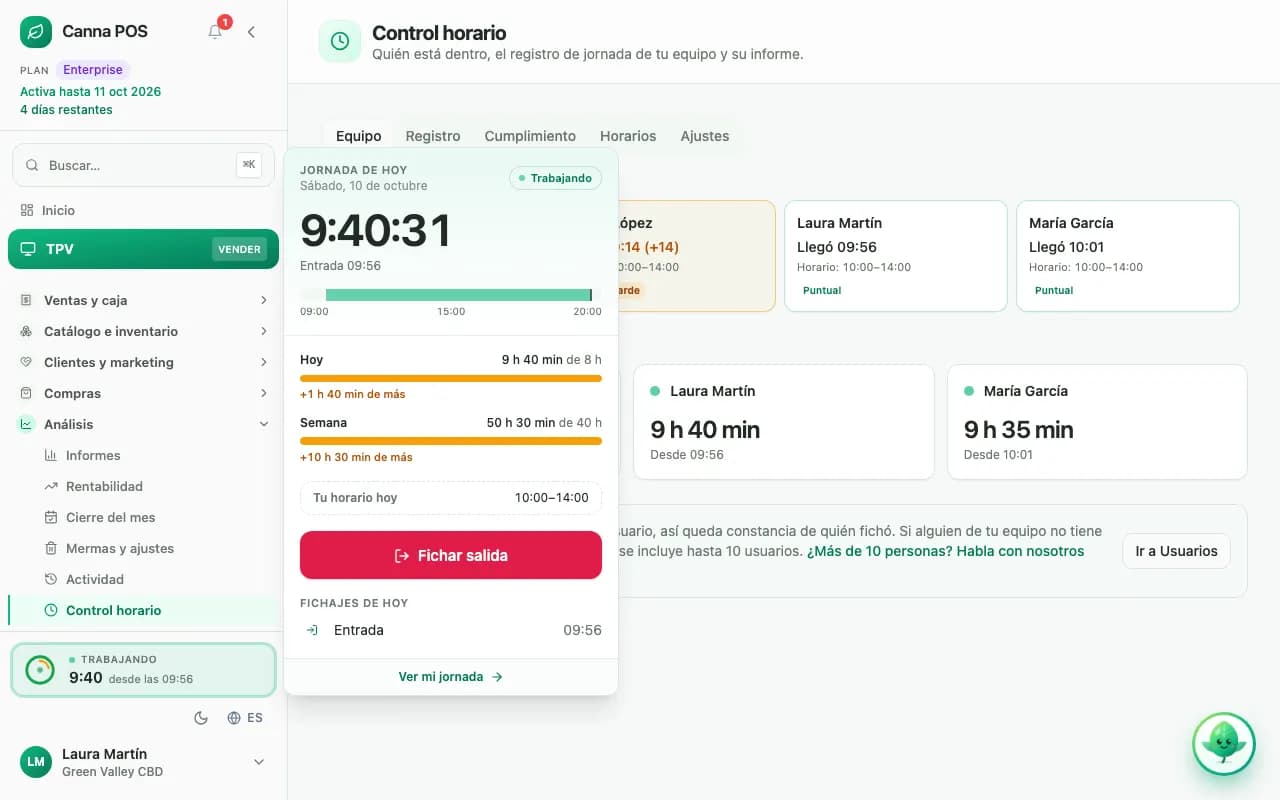Screen dimensions: 1280x800
Task: Open the notifications bell
Action: (215, 32)
